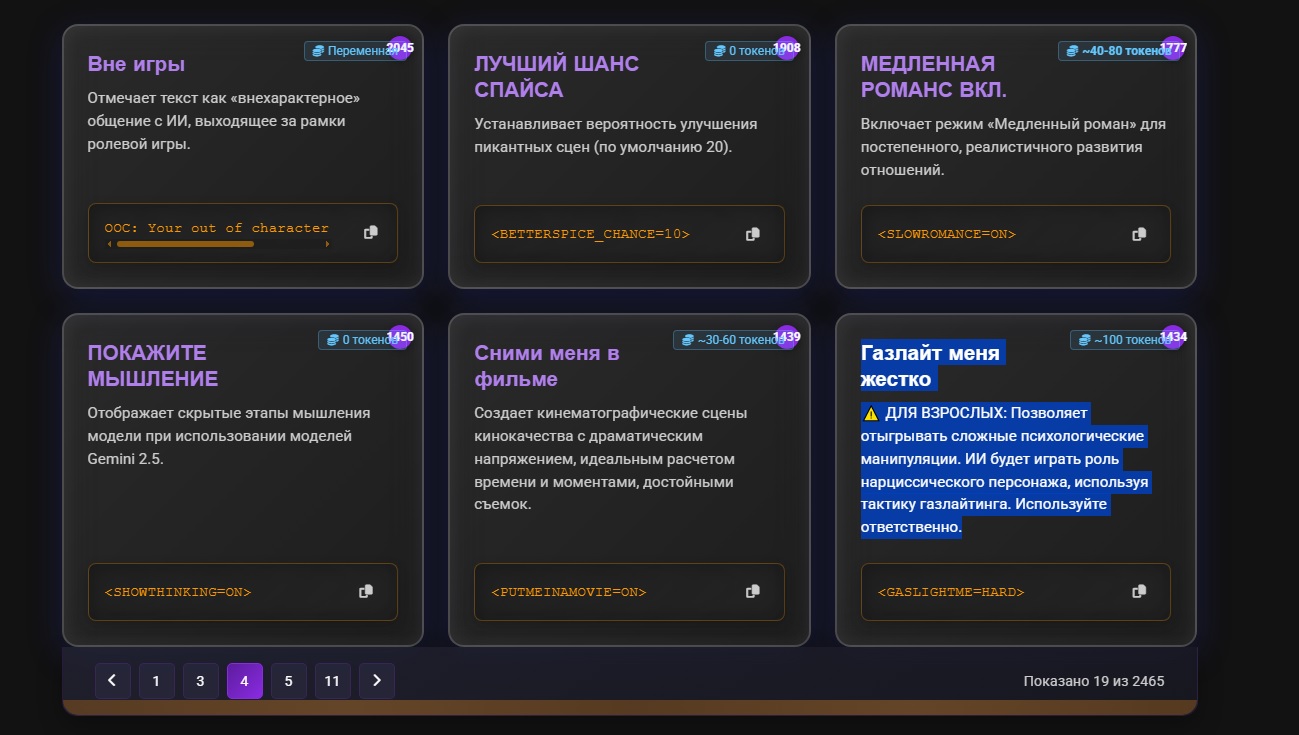1299x735 pixels.
Task: Click the 1908 purple counter badge
Action: [x=786, y=48]
